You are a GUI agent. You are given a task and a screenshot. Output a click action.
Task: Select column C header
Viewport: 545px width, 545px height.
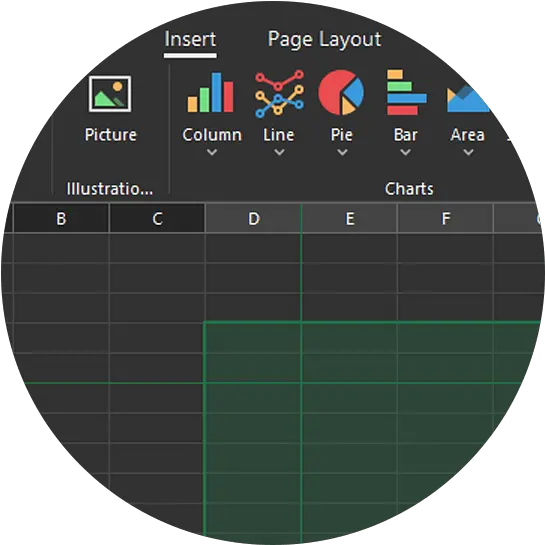pyautogui.click(x=157, y=218)
